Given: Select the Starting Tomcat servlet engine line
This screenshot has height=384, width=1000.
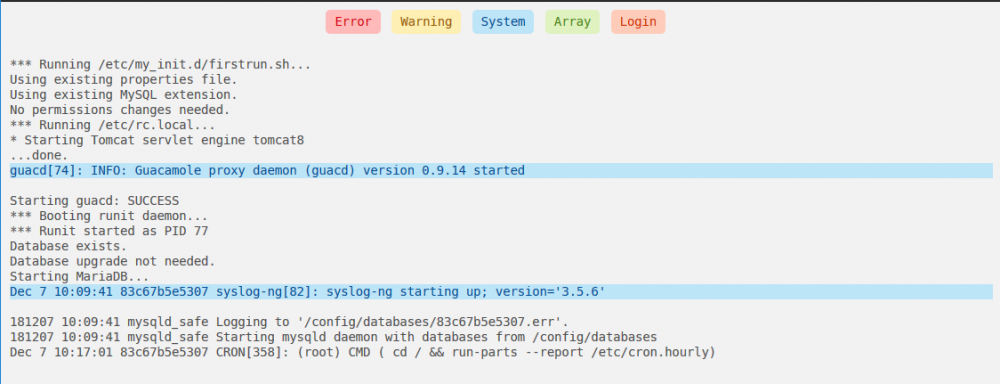Looking at the screenshot, I should pyautogui.click(x=157, y=140).
